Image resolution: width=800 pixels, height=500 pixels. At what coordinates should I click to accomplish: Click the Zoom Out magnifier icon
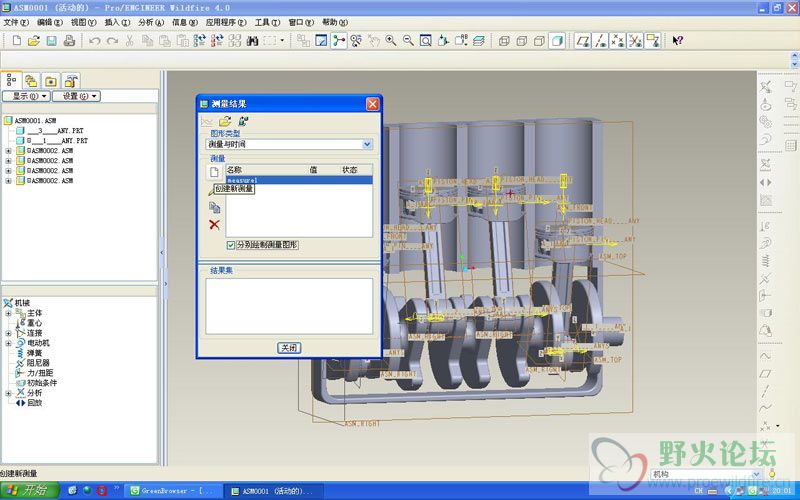408,40
